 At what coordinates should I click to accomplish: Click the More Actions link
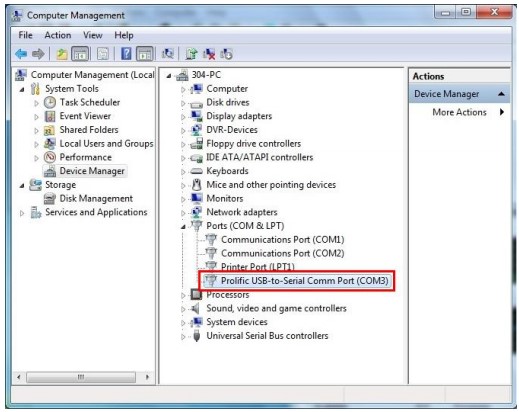459,112
